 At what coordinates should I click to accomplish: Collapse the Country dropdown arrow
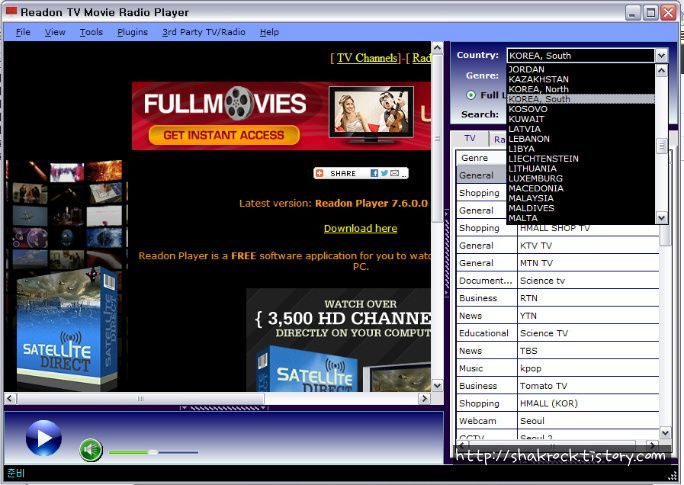(x=661, y=55)
